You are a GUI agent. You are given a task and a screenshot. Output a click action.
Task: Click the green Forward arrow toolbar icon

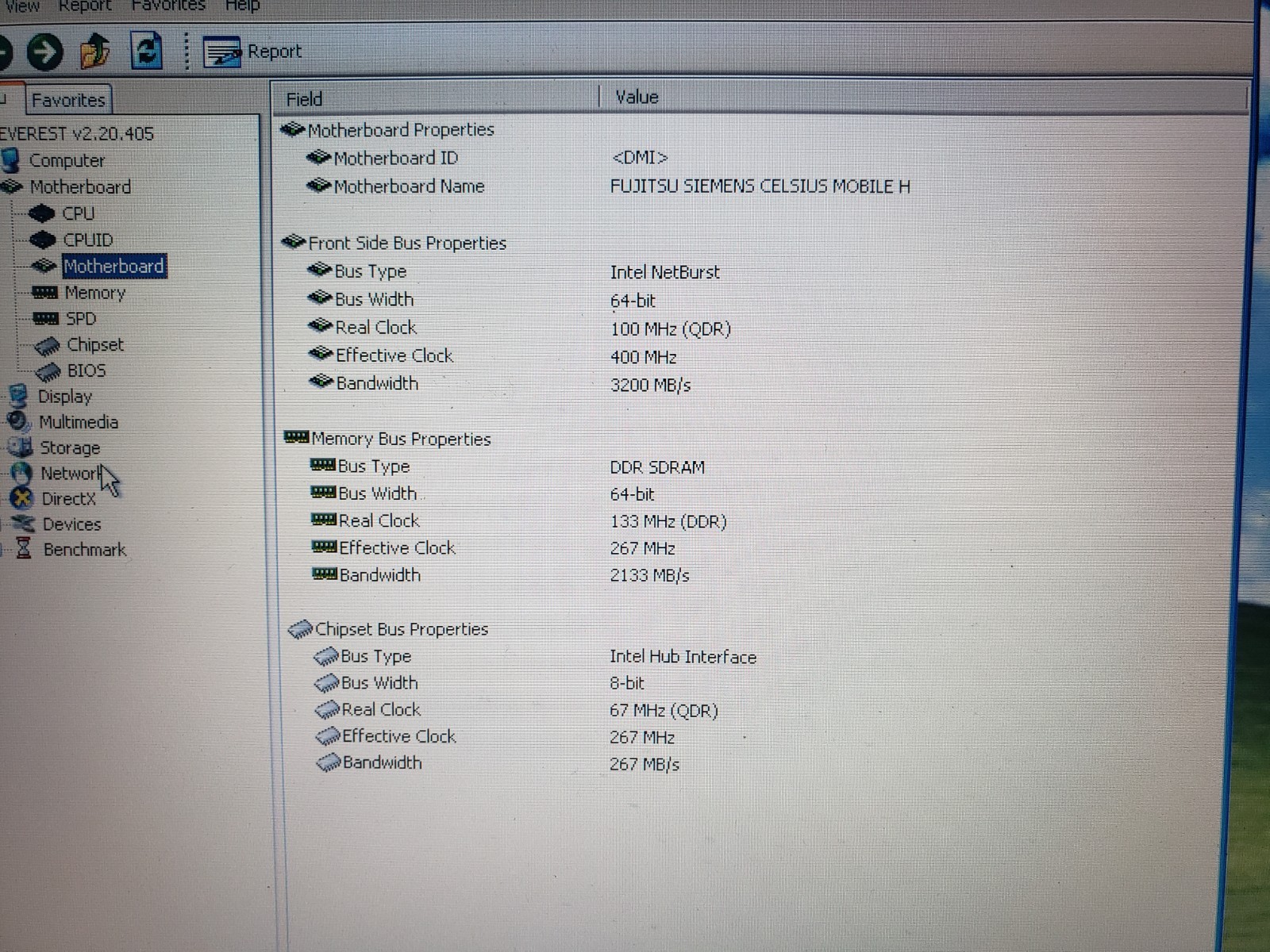click(x=45, y=52)
